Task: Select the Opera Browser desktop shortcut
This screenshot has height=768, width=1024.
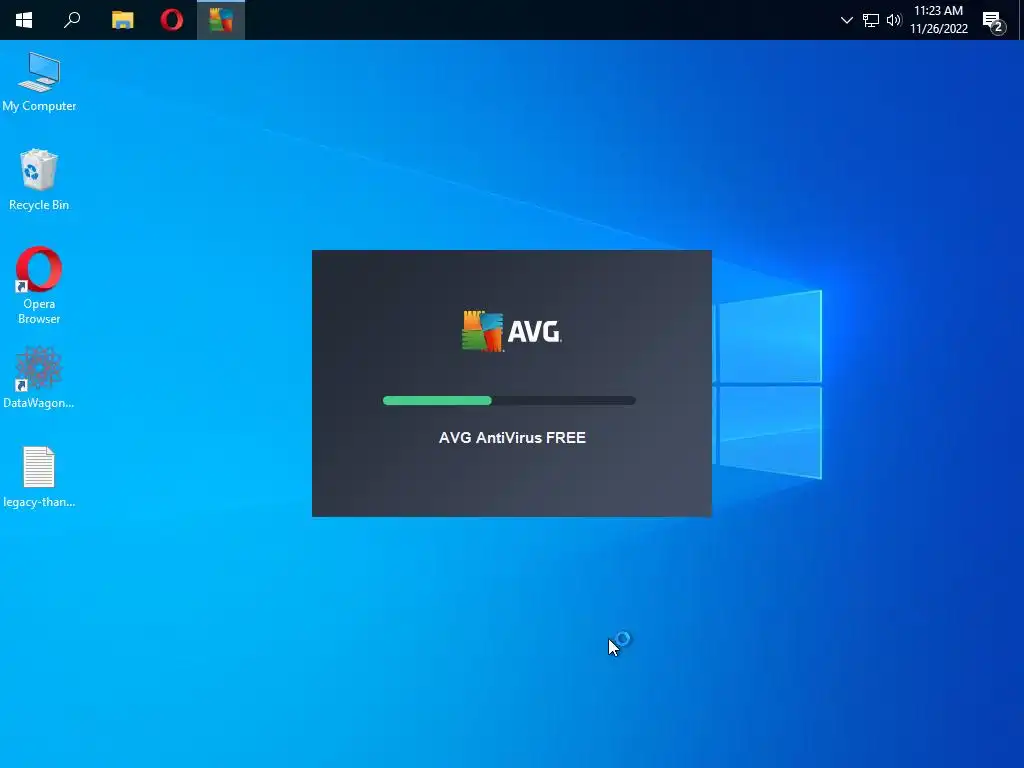Action: pyautogui.click(x=39, y=285)
